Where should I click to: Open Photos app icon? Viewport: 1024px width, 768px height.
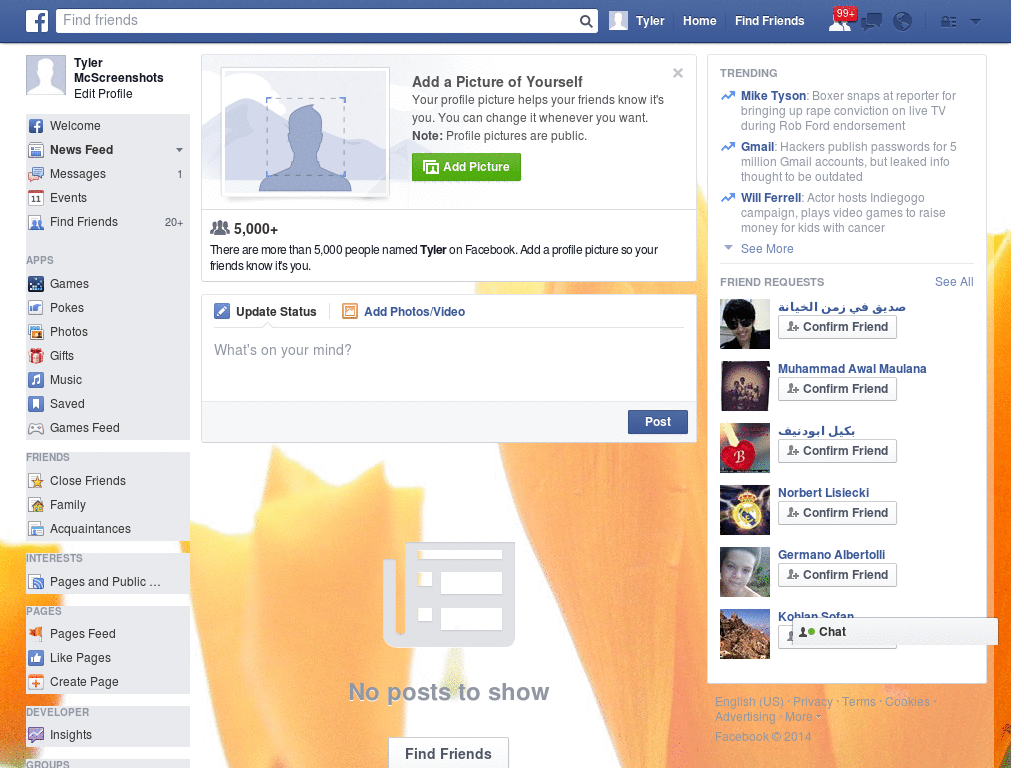pyautogui.click(x=36, y=332)
